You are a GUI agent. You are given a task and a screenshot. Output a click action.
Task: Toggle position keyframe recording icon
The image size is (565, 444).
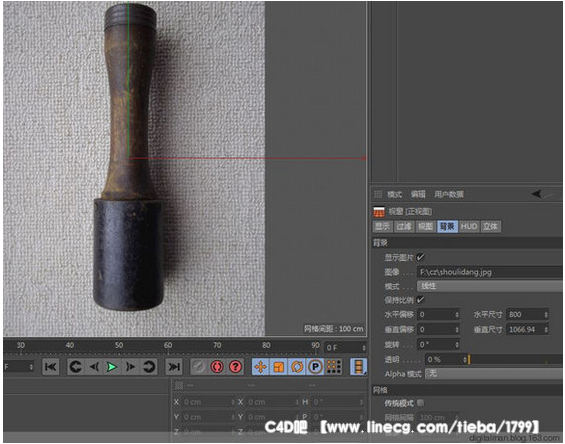tap(260, 367)
